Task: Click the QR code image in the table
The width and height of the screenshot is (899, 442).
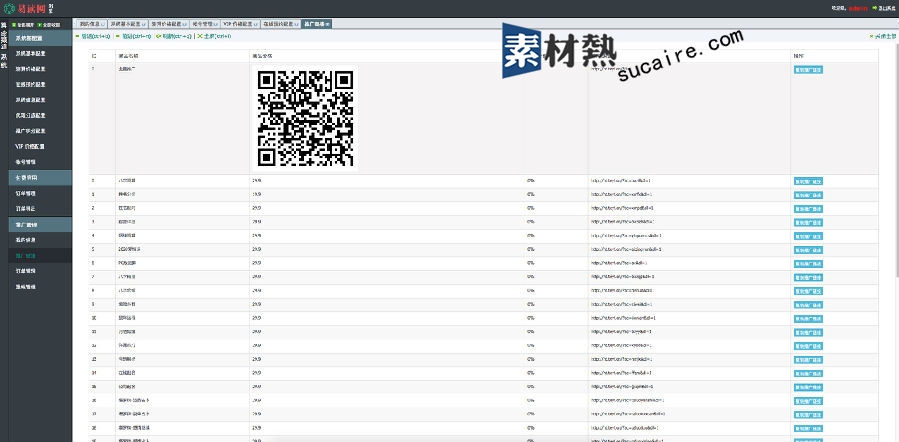Action: click(x=305, y=118)
